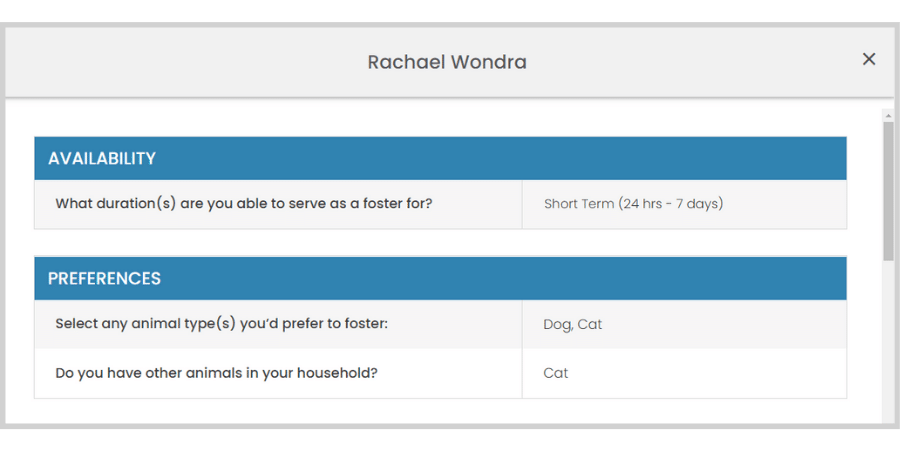Viewport: 900px width, 468px height.
Task: Click empty area right of the Availability banner text
Action: (x=499, y=158)
